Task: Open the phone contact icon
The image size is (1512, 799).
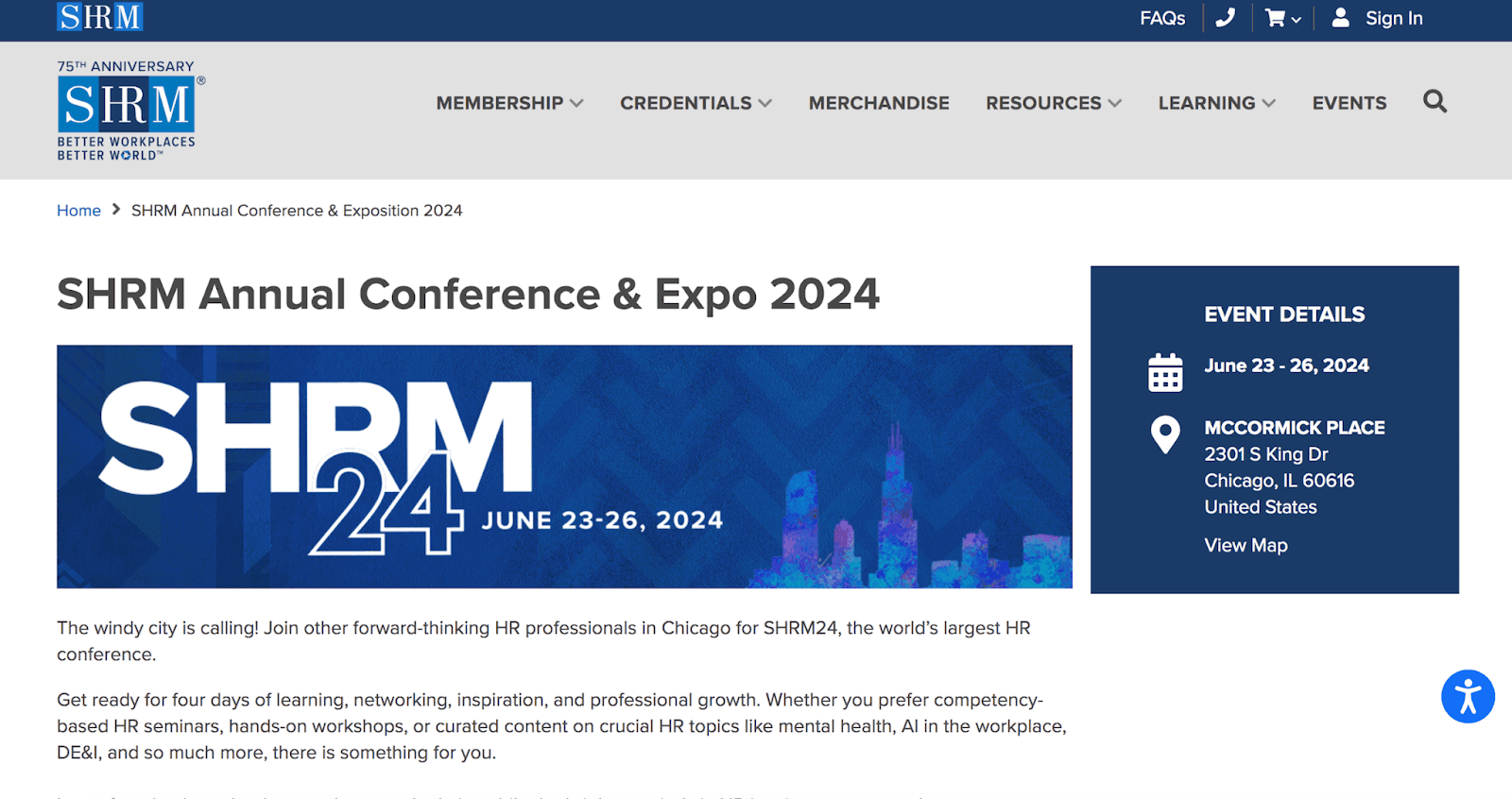Action: [x=1226, y=18]
